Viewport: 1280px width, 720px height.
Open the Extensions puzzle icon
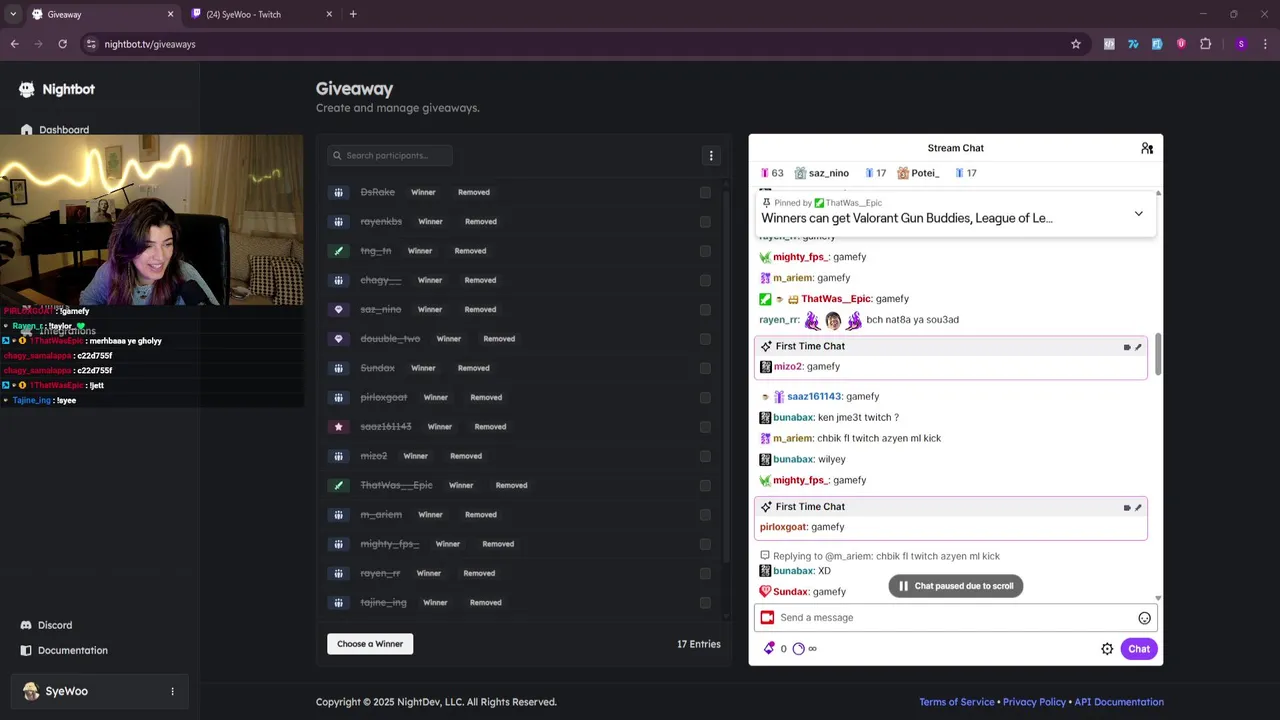1205,44
